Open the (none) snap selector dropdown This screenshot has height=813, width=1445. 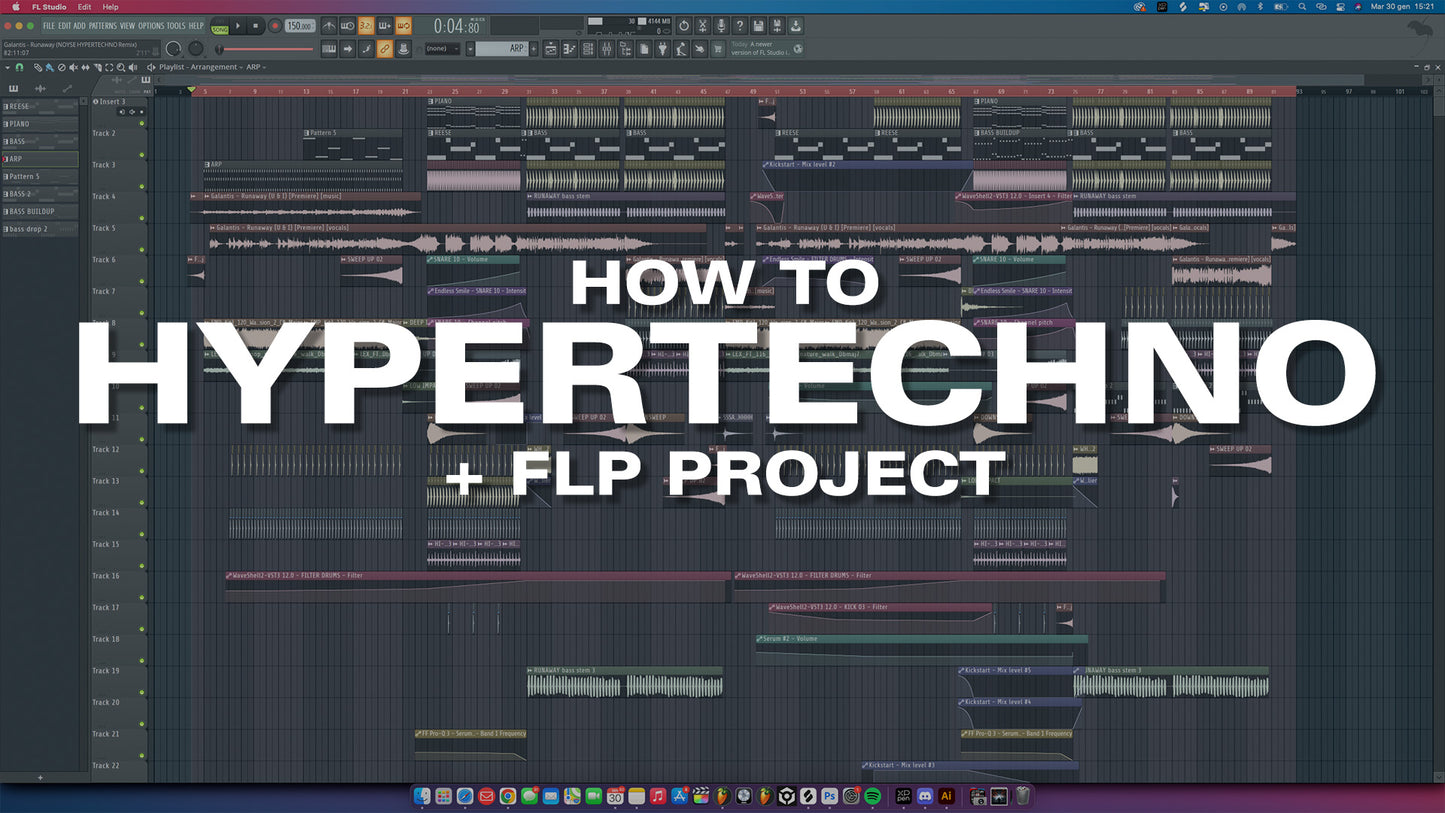click(x=443, y=48)
